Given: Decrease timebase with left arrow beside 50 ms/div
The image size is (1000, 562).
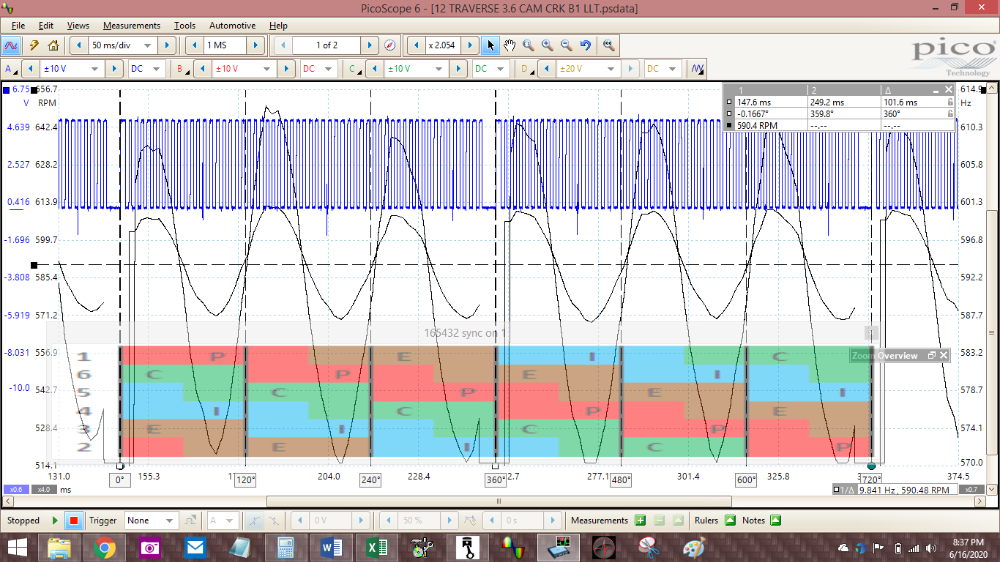Looking at the screenshot, I should pos(78,45).
